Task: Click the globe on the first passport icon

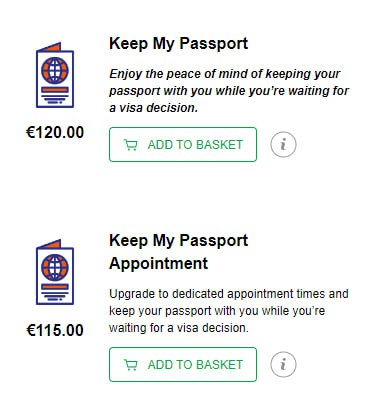Action: point(55,71)
